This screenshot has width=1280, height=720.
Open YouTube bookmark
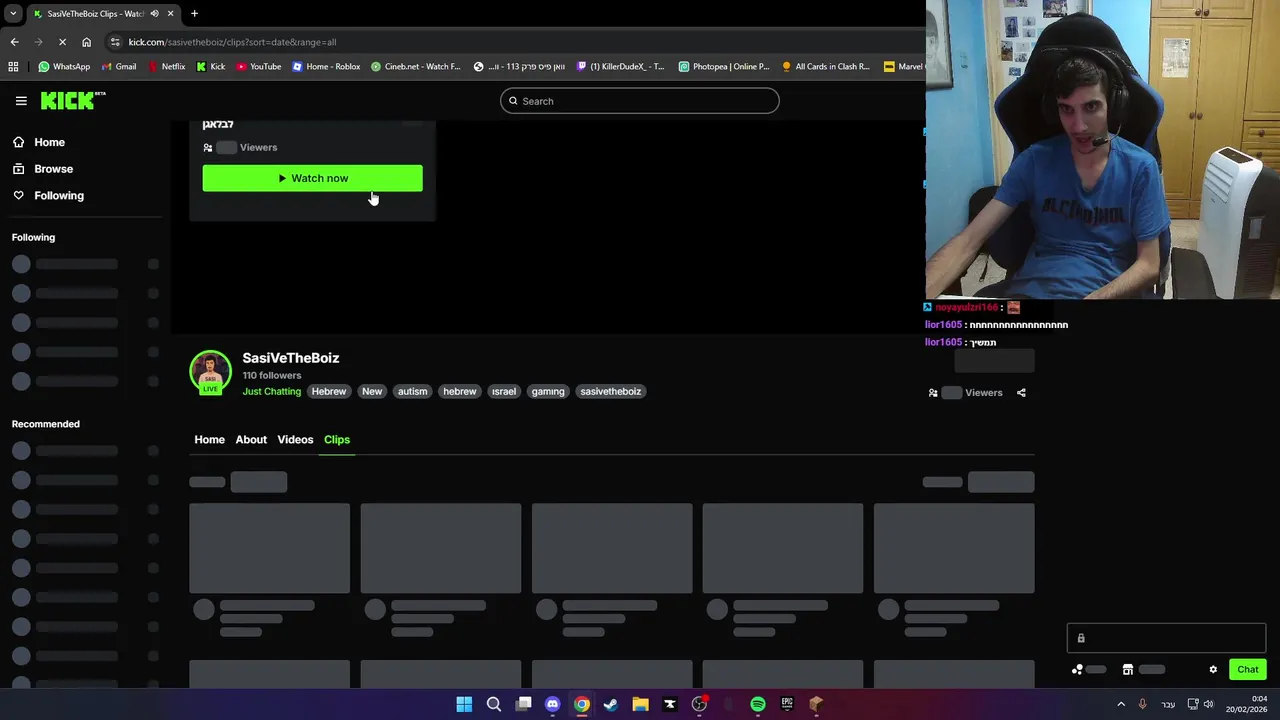(259, 67)
